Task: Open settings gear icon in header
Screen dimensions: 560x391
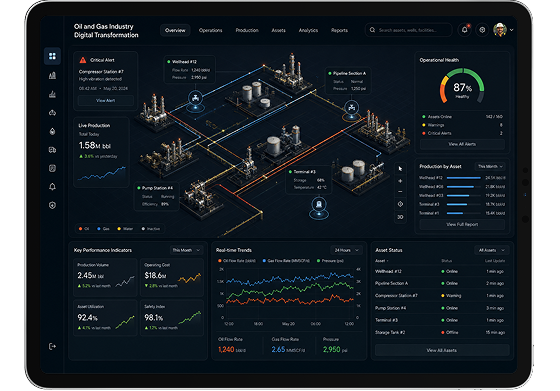Action: point(482,30)
